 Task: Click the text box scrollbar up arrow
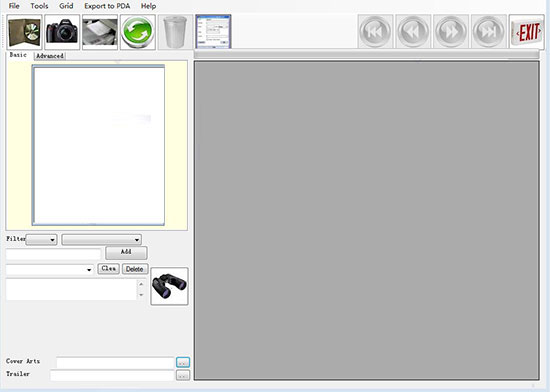[x=141, y=284]
